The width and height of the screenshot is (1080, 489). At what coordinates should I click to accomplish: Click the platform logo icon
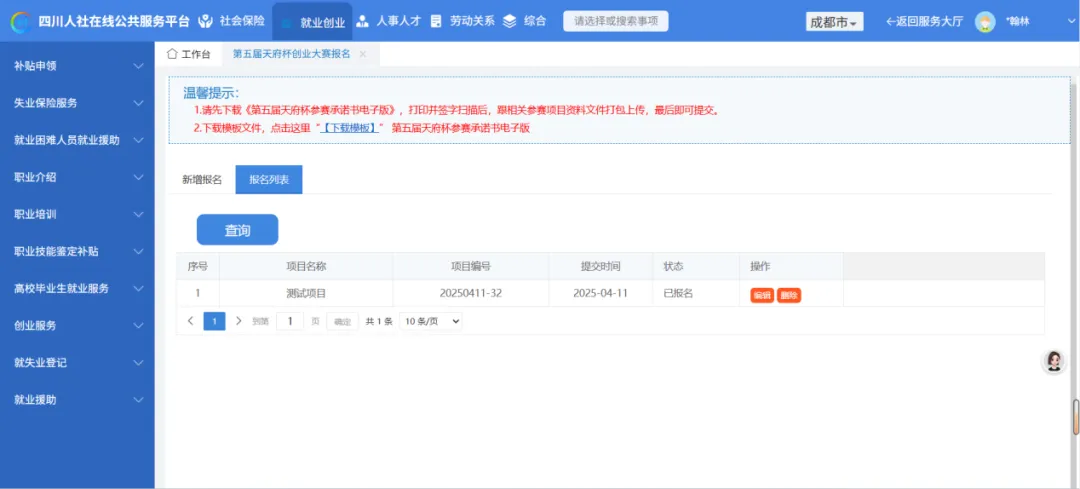click(21, 21)
